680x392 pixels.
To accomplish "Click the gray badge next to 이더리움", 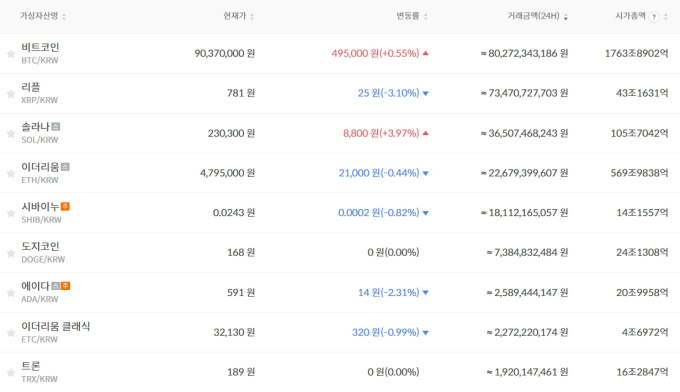I will [65, 167].
